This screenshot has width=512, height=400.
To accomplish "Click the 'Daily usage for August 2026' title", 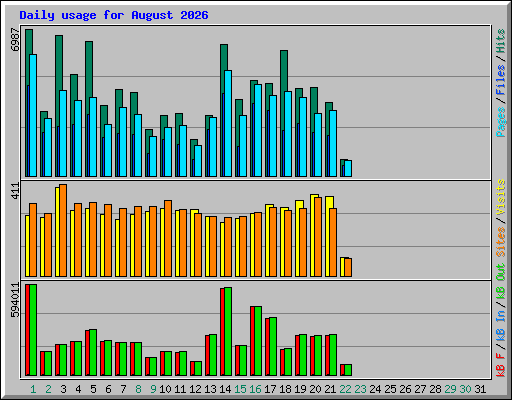I will 114,15.
